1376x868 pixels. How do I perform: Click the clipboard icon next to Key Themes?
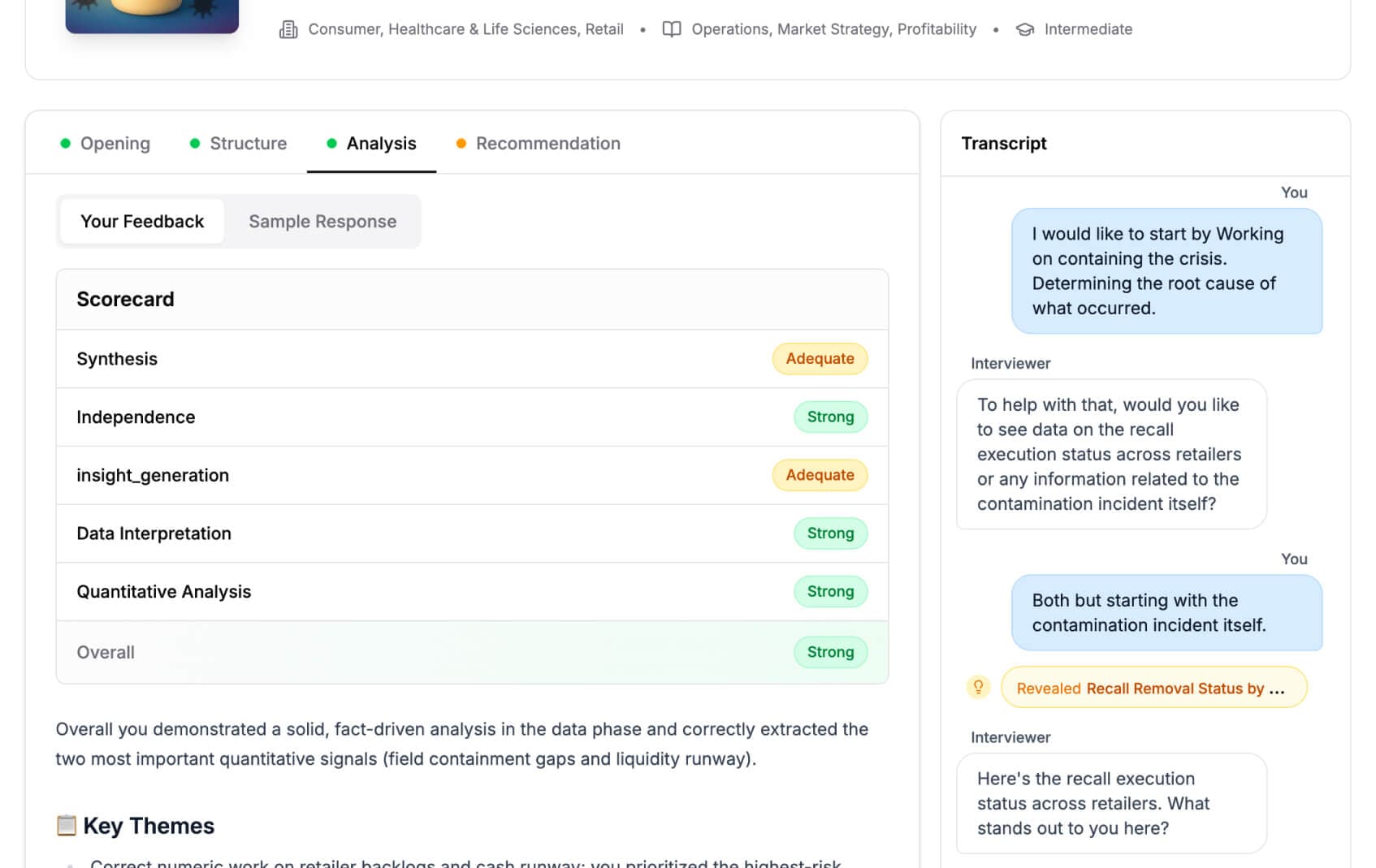click(x=68, y=825)
